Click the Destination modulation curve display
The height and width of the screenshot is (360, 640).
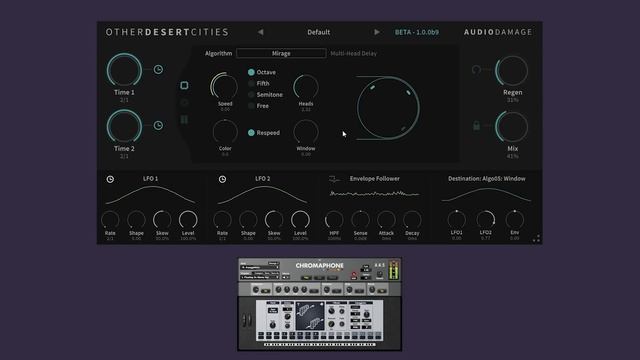tap(487, 195)
